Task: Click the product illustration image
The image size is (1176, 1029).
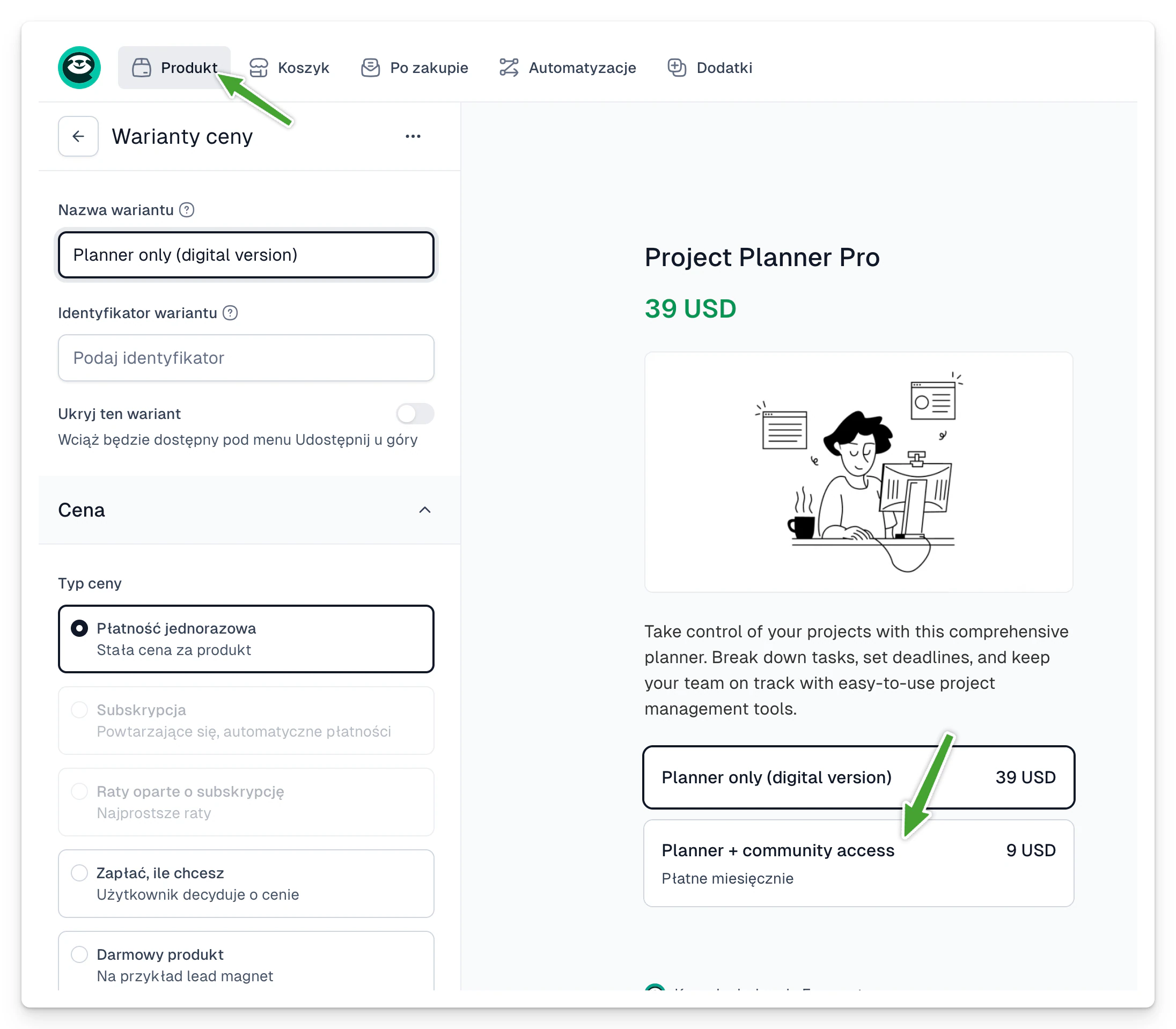Action: 859,473
